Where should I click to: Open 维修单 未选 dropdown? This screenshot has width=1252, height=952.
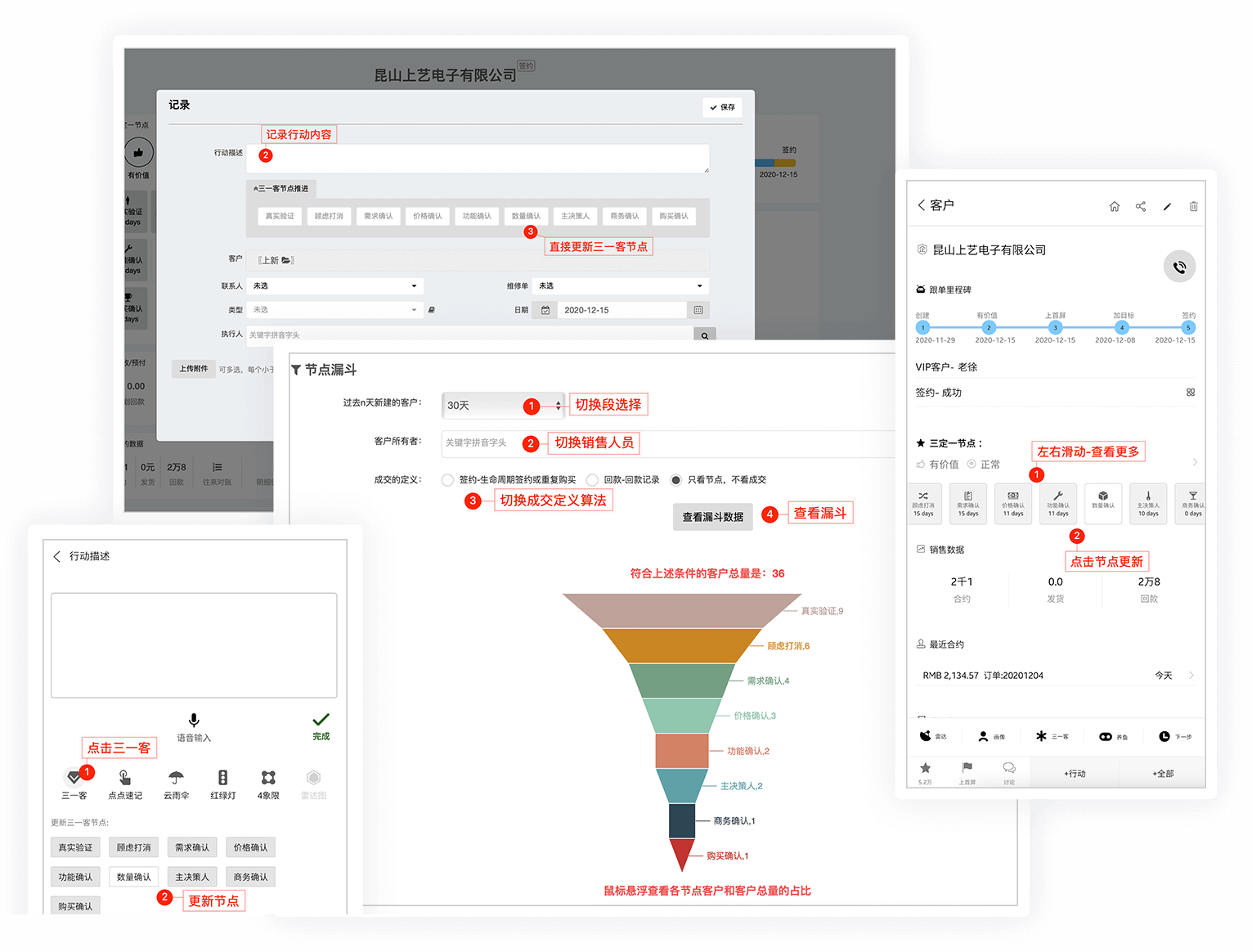pyautogui.click(x=620, y=286)
